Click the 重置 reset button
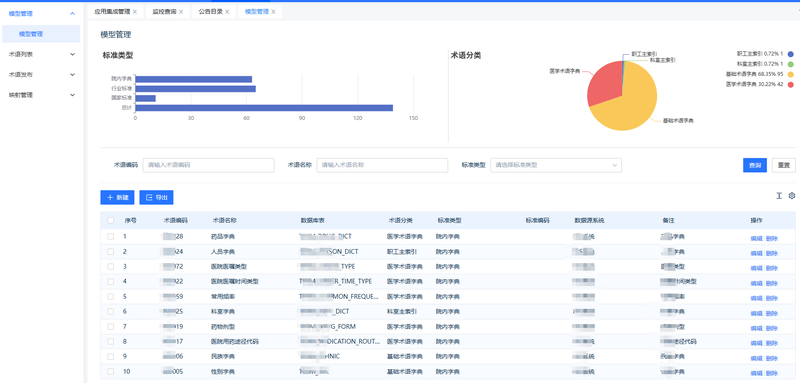The width and height of the screenshot is (800, 383). click(x=784, y=165)
